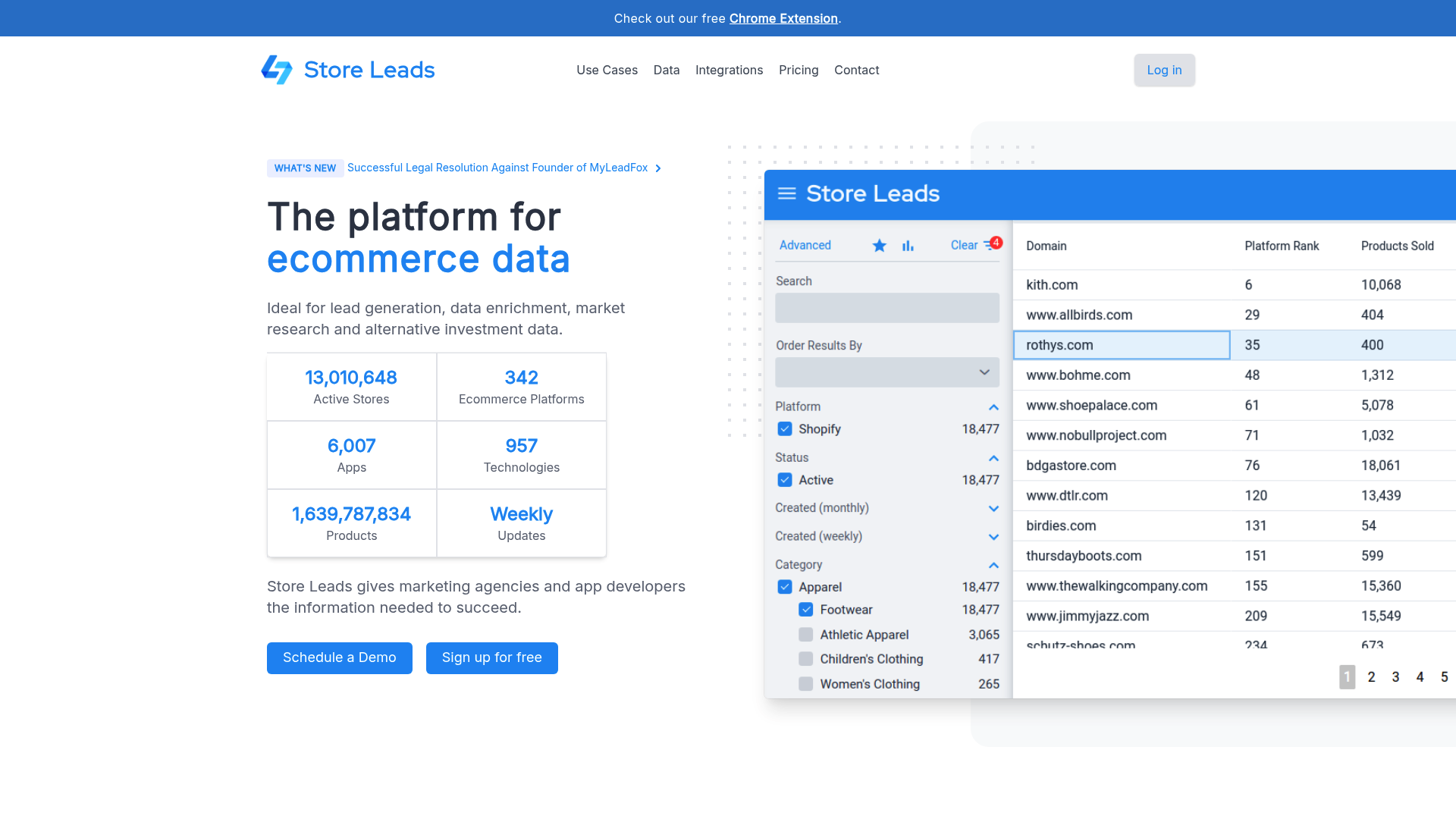Open the Integrations menu item
This screenshot has height=819, width=1456.
(x=729, y=70)
